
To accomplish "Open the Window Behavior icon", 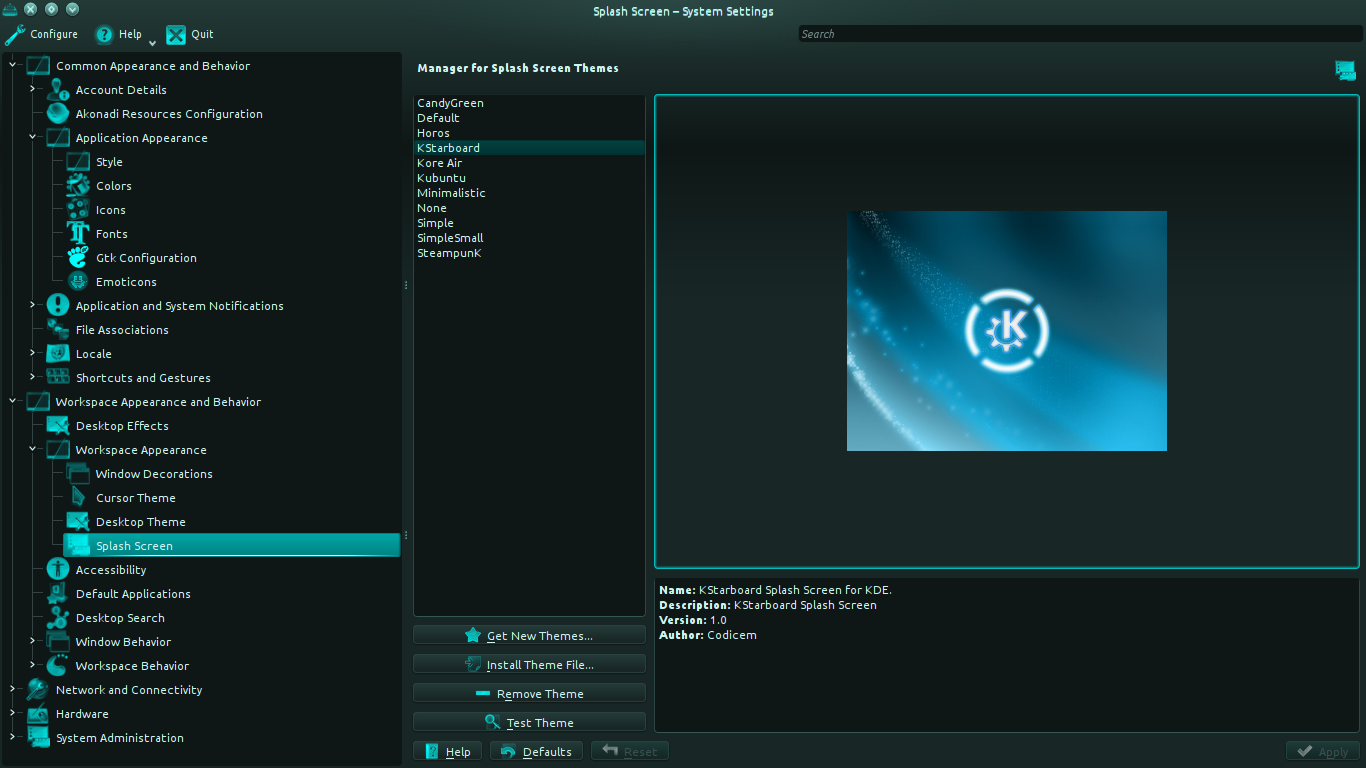I will pyautogui.click(x=58, y=642).
